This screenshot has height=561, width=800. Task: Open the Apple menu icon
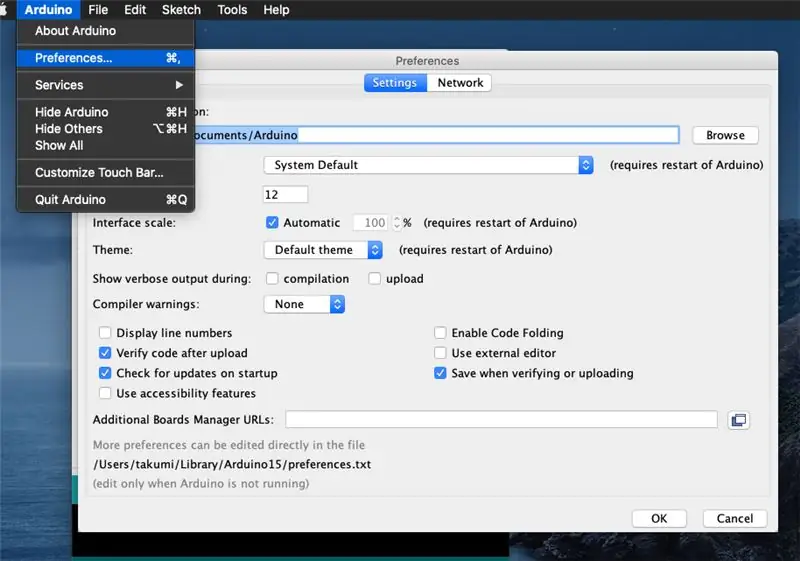click(3, 10)
